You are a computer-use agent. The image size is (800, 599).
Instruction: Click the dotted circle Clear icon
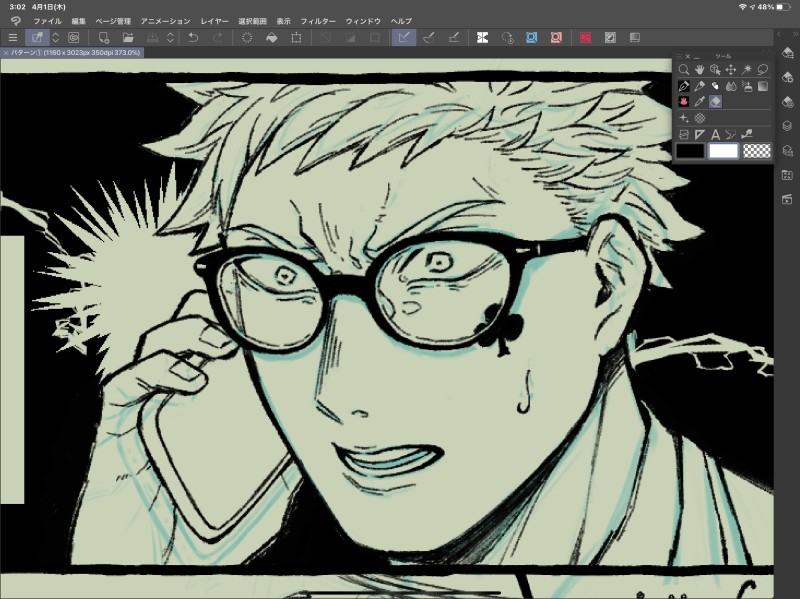pos(247,38)
